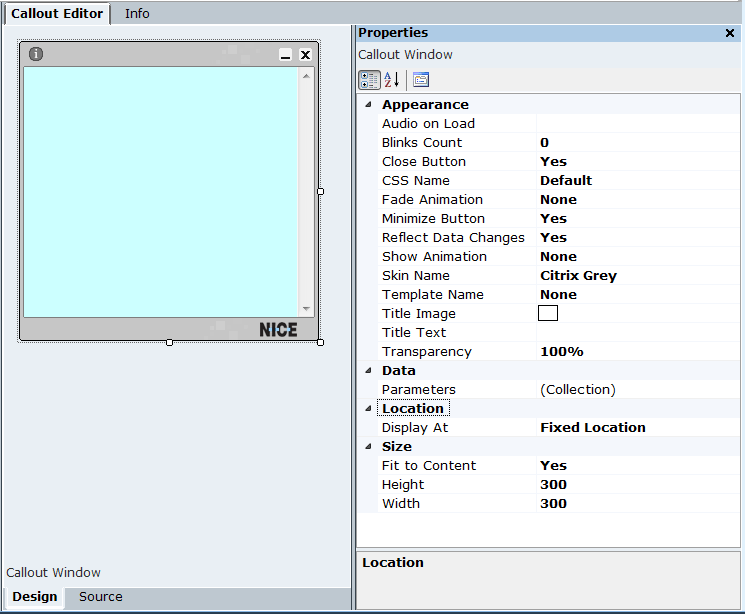The width and height of the screenshot is (745, 614).
Task: Switch to the Info tab
Action: coord(137,14)
